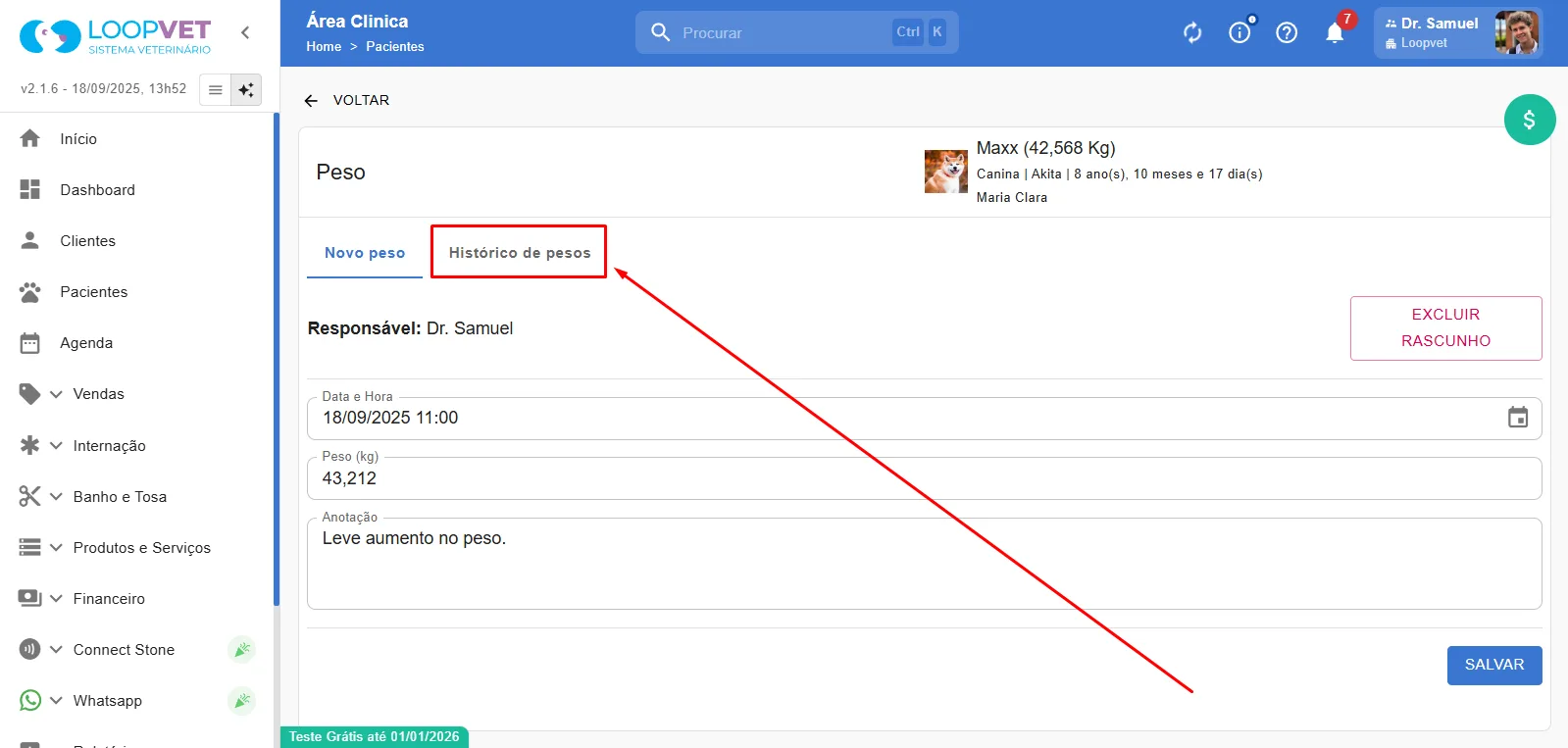Click the Teste Grátis até 01/01/2026 banner

click(374, 736)
